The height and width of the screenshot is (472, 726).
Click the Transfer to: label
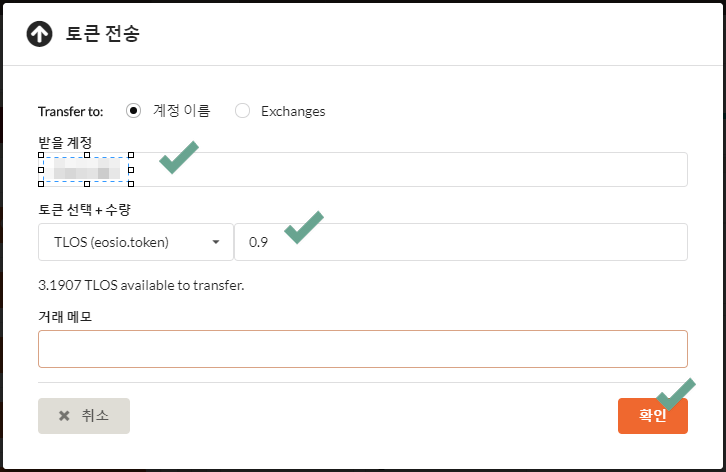(70, 111)
